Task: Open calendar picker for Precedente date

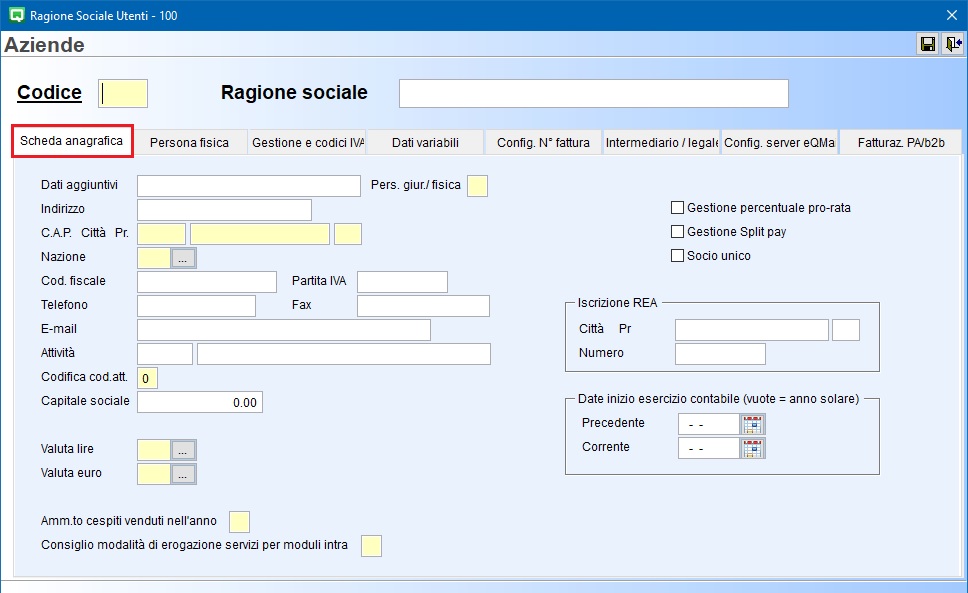Action: tap(753, 425)
